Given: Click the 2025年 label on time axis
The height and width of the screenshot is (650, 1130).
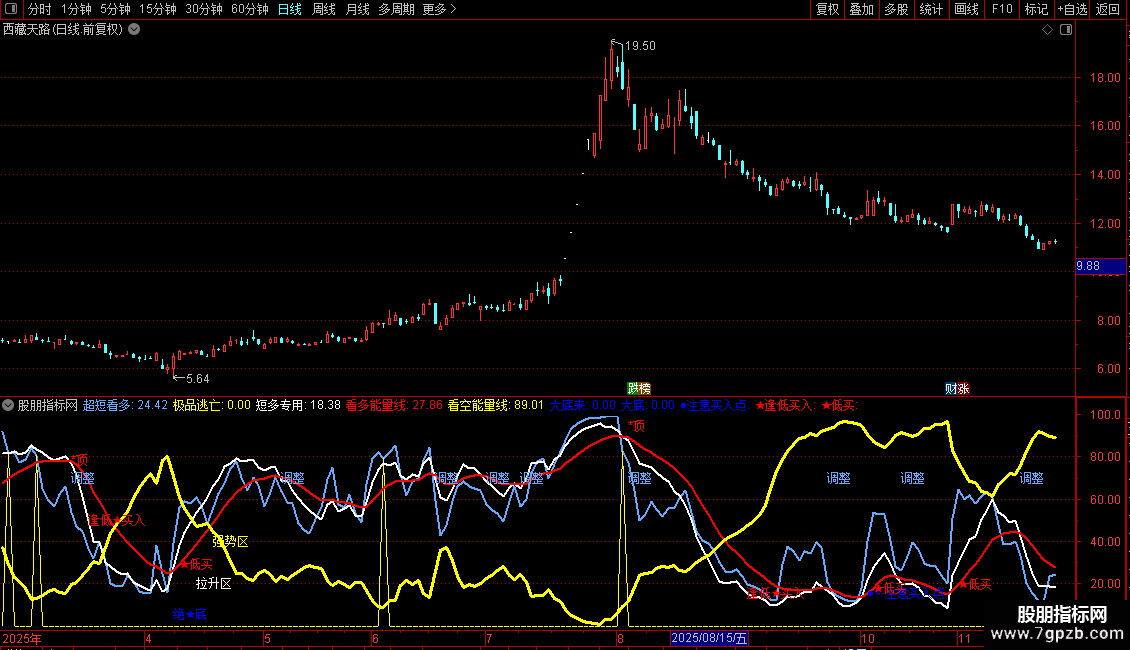Looking at the screenshot, I should [22, 638].
